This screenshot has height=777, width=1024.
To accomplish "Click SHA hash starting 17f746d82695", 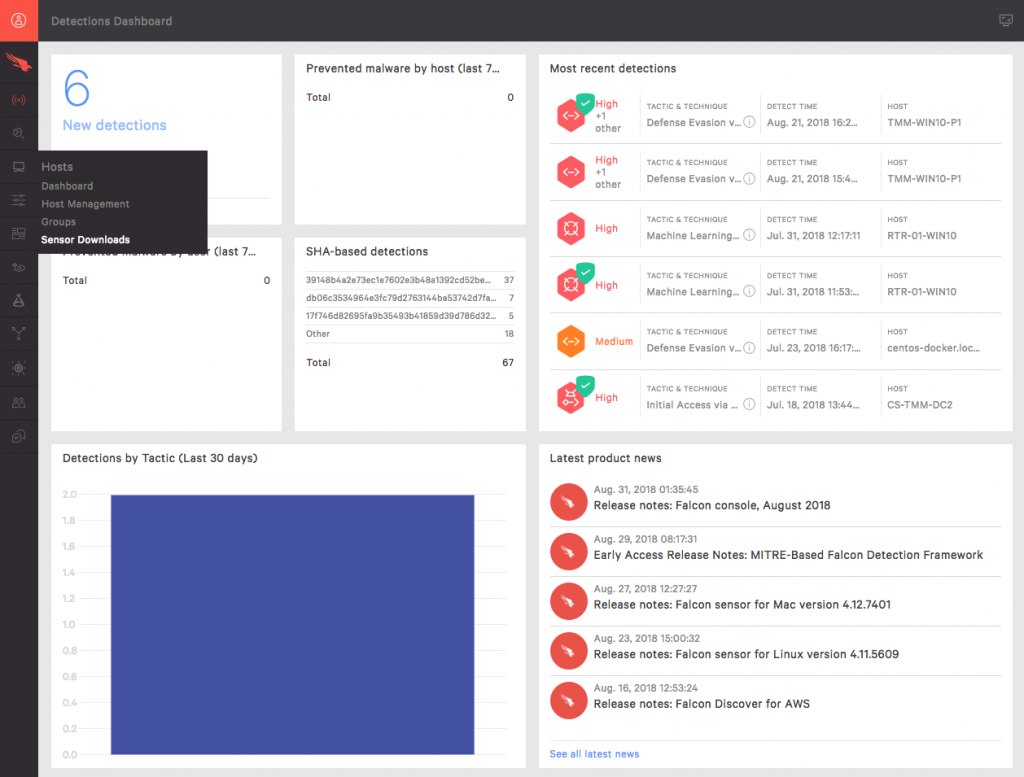I will point(401,315).
